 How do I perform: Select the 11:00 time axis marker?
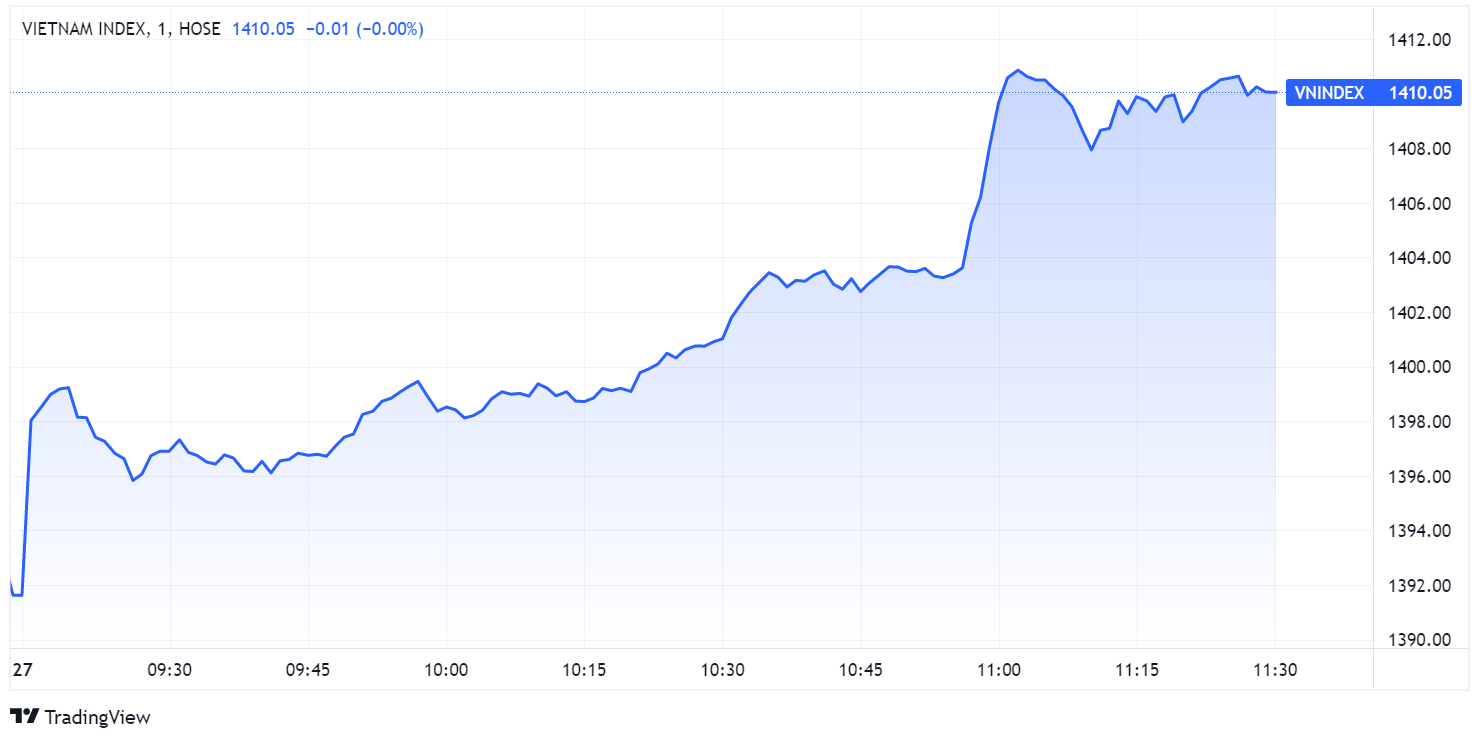click(x=999, y=670)
